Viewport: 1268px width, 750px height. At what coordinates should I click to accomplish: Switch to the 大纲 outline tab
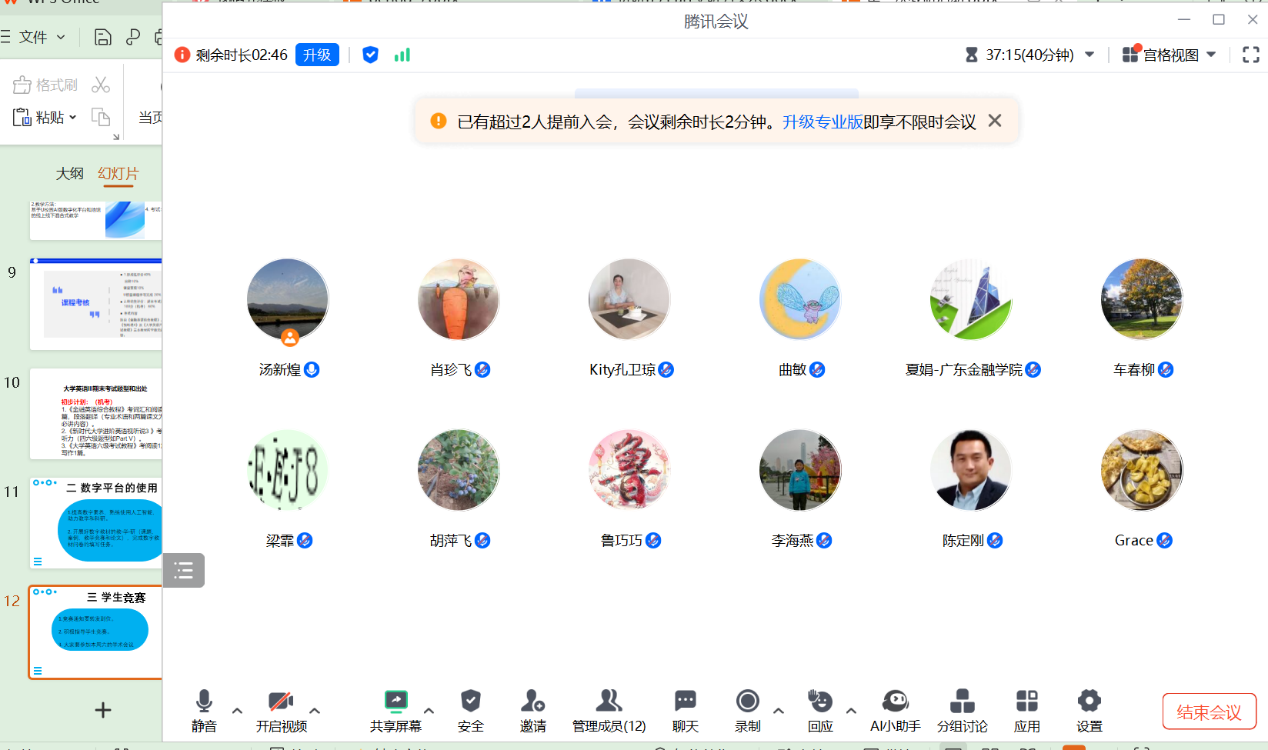pyautogui.click(x=69, y=173)
